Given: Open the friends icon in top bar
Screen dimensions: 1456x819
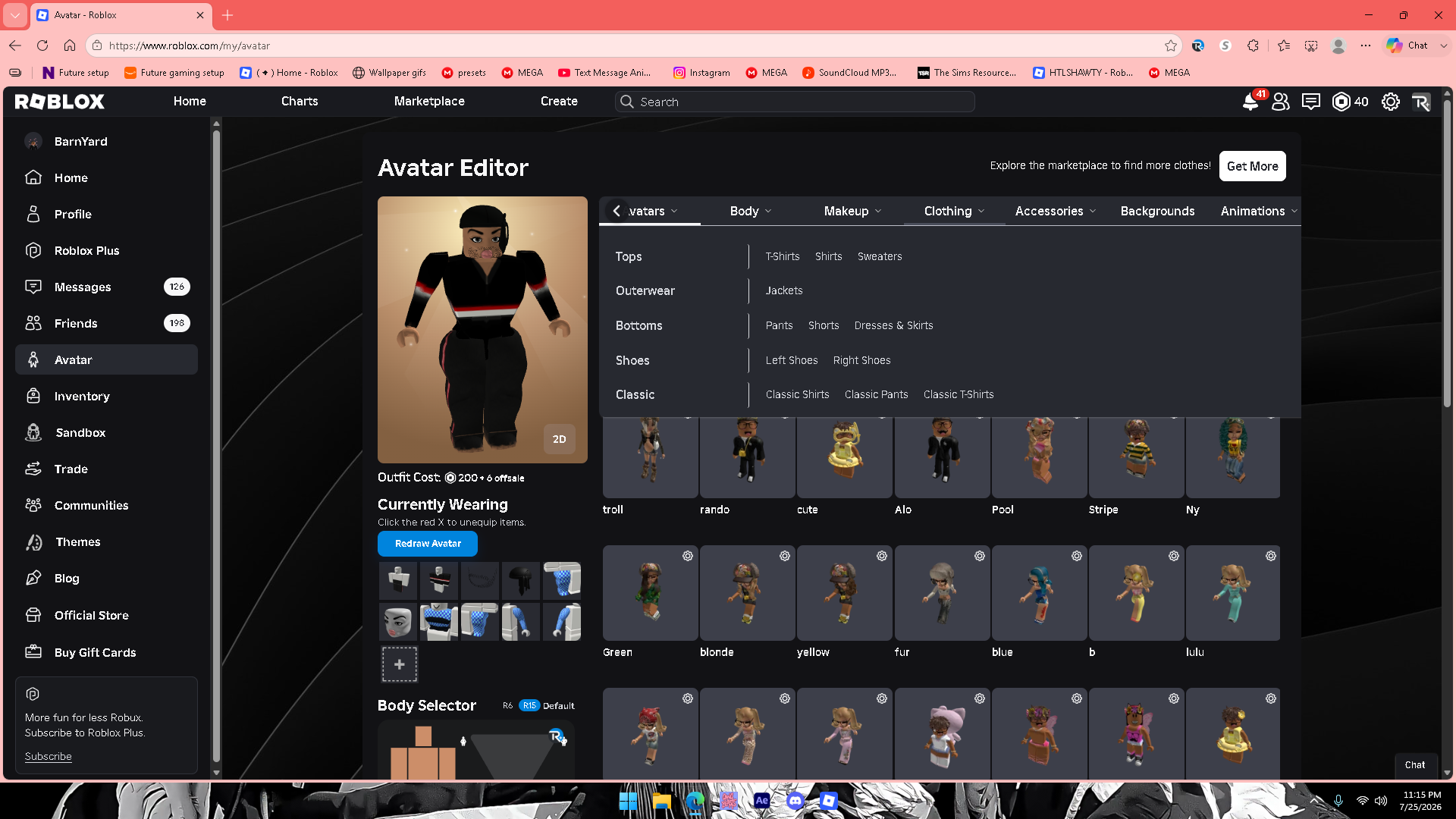Looking at the screenshot, I should pos(1281,102).
